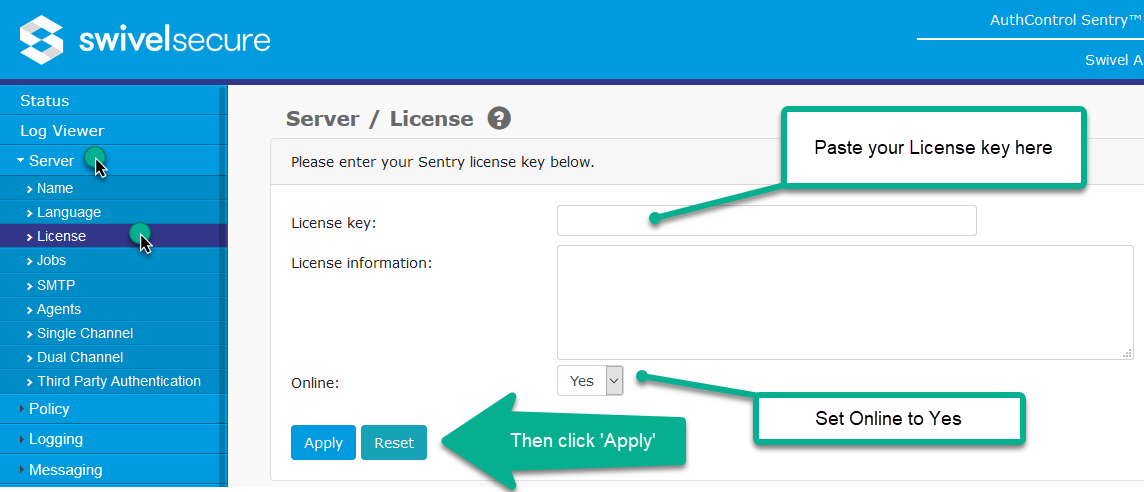Viewport: 1144px width, 492px height.
Task: Open the help question mark icon
Action: [499, 119]
